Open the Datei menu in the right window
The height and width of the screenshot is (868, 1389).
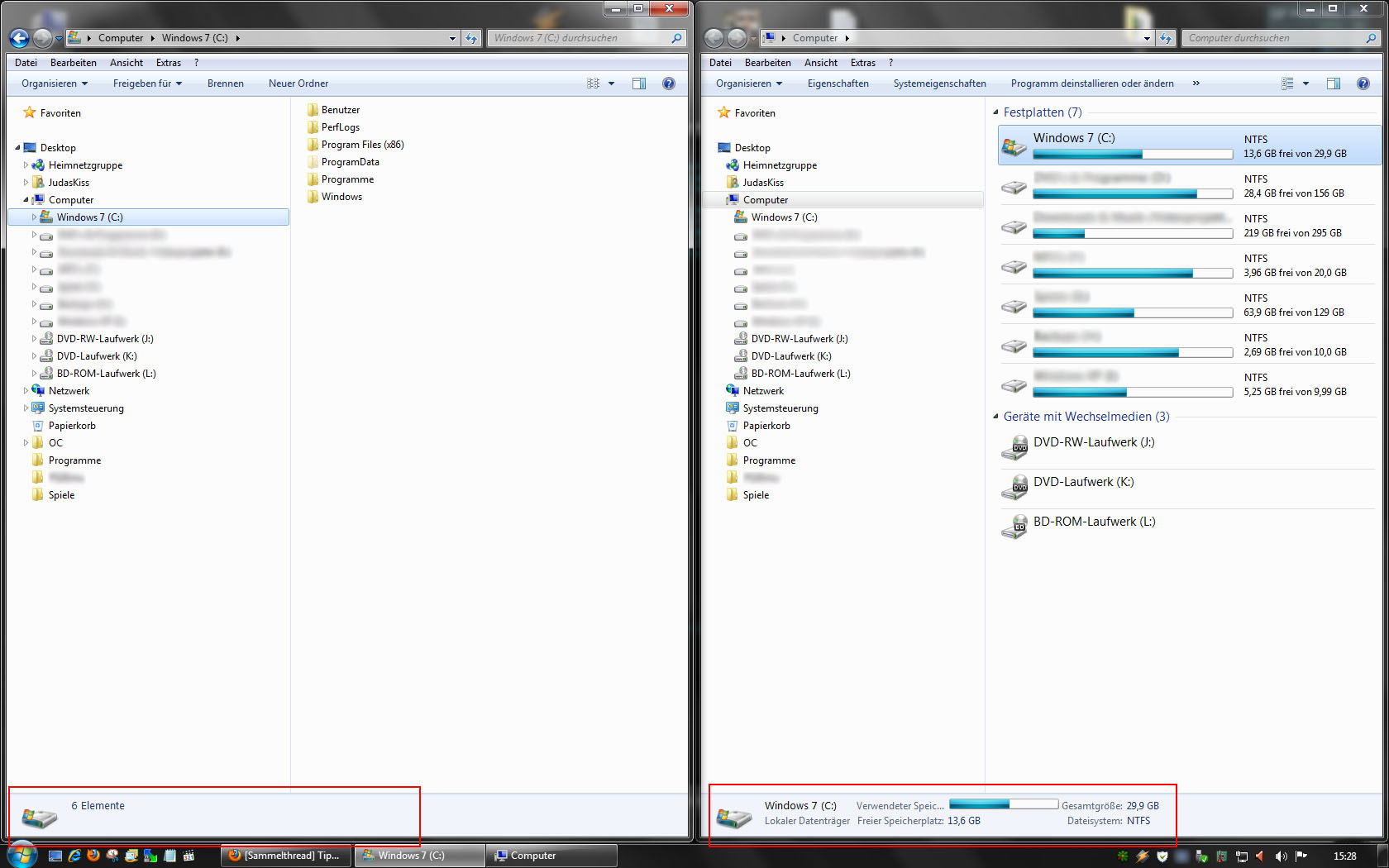click(720, 63)
